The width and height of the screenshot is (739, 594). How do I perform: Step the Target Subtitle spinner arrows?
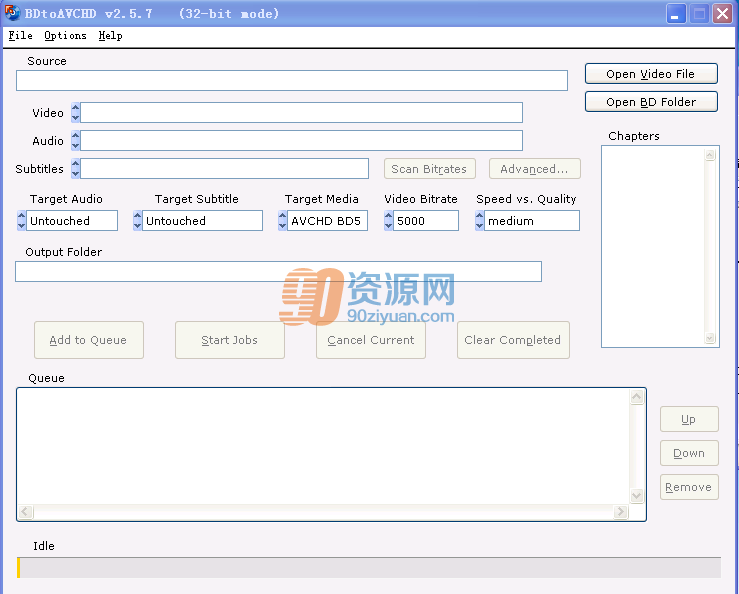point(137,221)
